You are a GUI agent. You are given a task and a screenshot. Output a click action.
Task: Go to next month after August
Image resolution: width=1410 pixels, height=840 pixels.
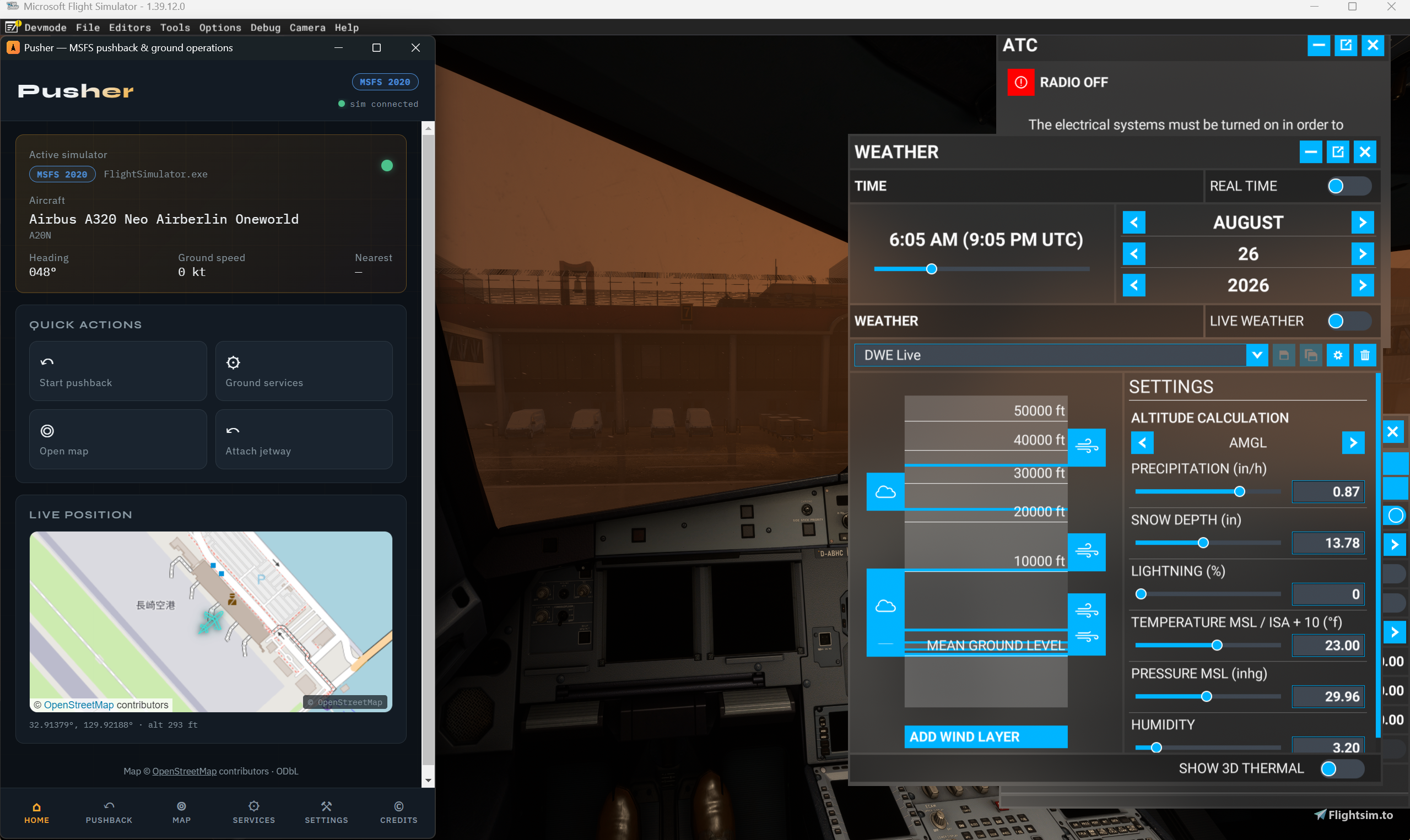[x=1363, y=223]
